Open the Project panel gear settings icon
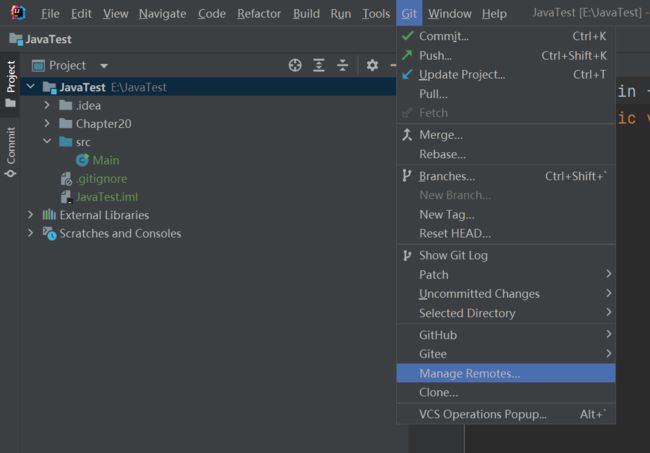 click(x=372, y=65)
